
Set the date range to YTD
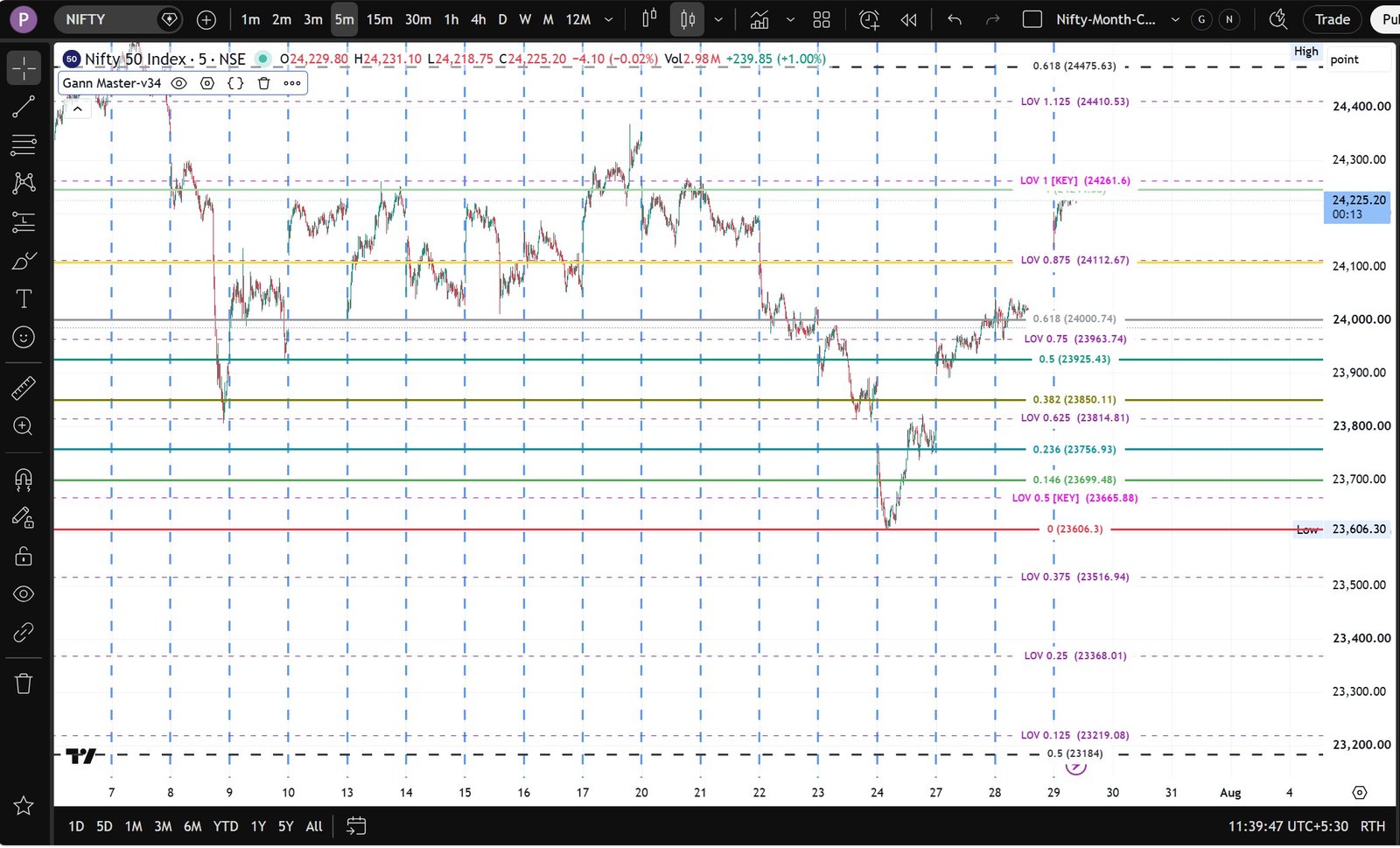pos(226,826)
